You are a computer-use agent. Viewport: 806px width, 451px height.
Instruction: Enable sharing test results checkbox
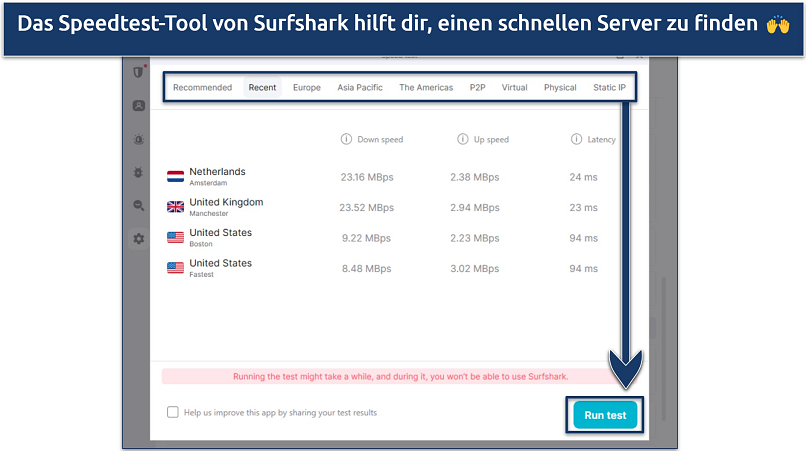pos(173,412)
